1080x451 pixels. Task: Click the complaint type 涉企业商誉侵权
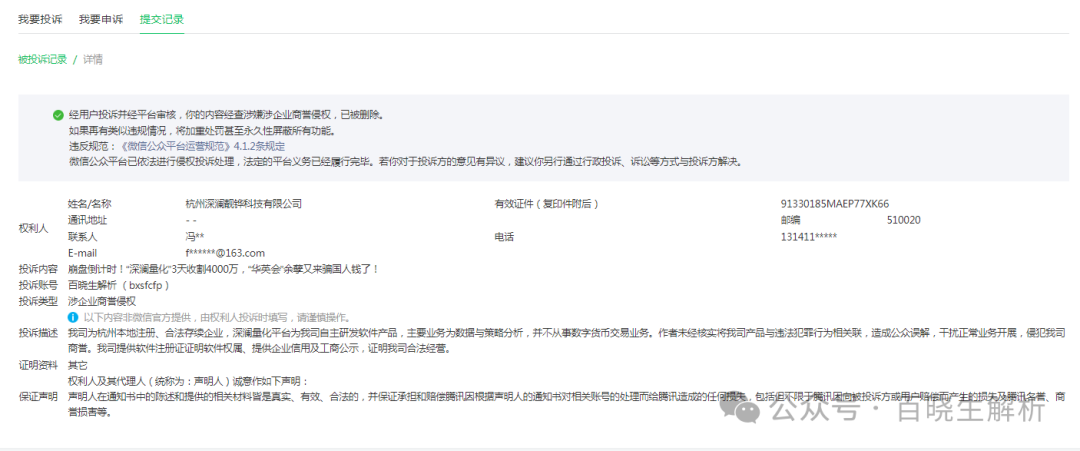point(102,301)
